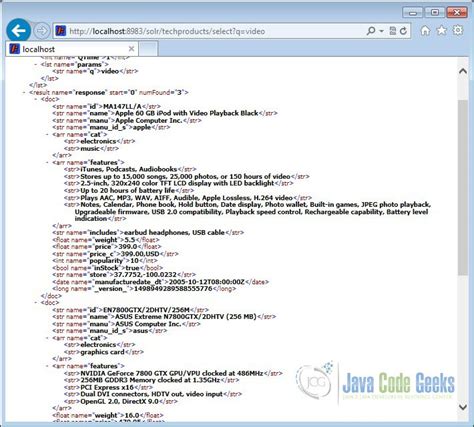Click the text "MA147LL/A"
The image size is (474, 427).
(x=122, y=106)
